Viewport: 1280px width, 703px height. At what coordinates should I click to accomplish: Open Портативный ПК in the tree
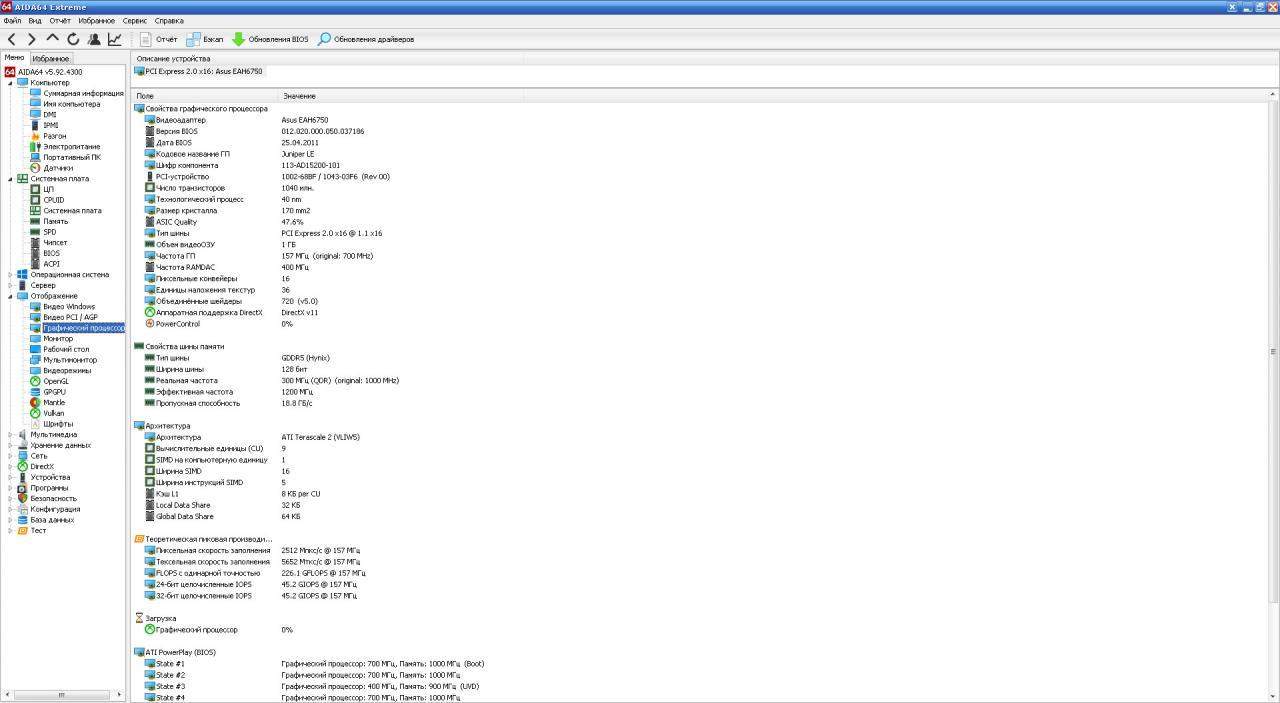[x=72, y=157]
